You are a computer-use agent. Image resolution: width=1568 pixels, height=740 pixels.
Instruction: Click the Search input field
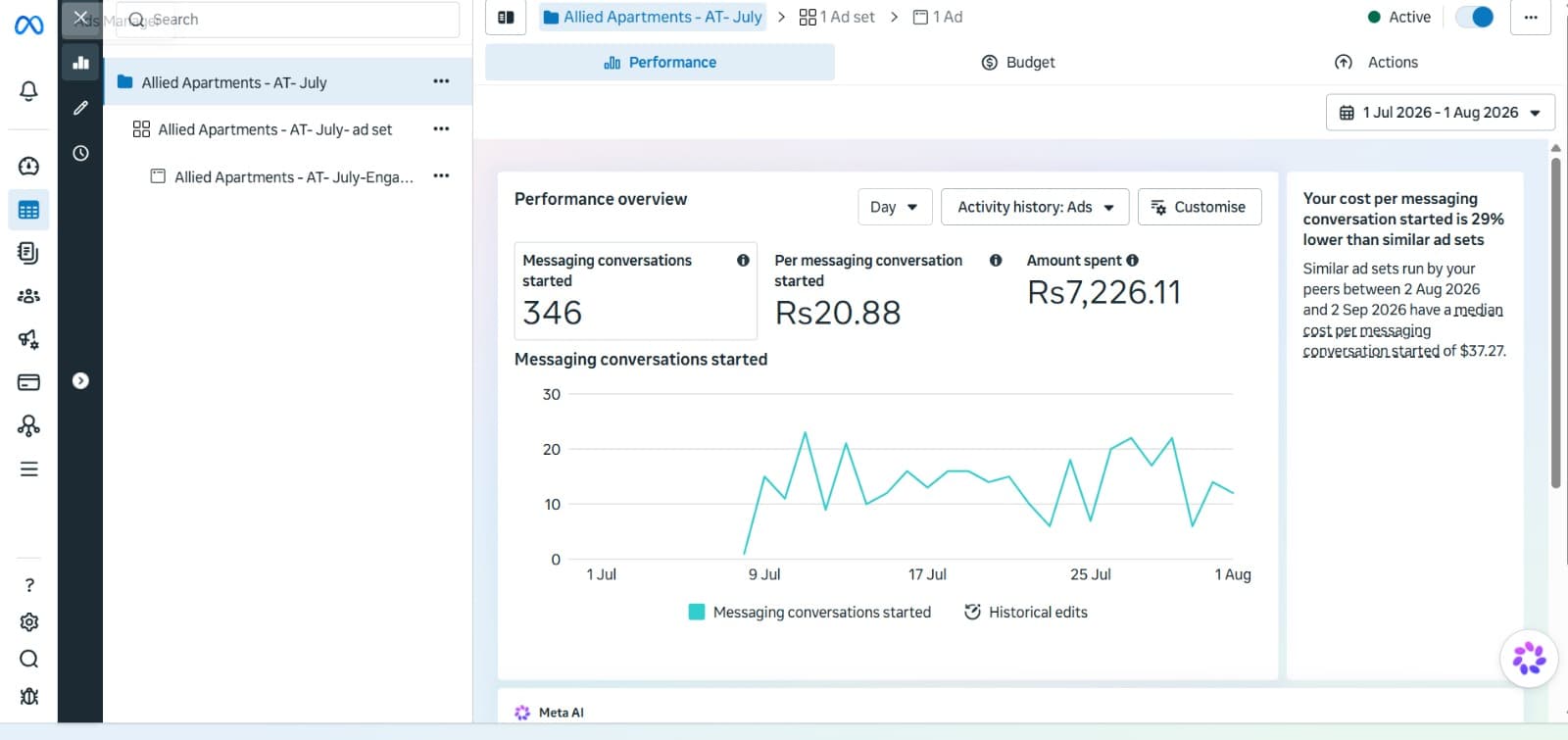pos(288,20)
